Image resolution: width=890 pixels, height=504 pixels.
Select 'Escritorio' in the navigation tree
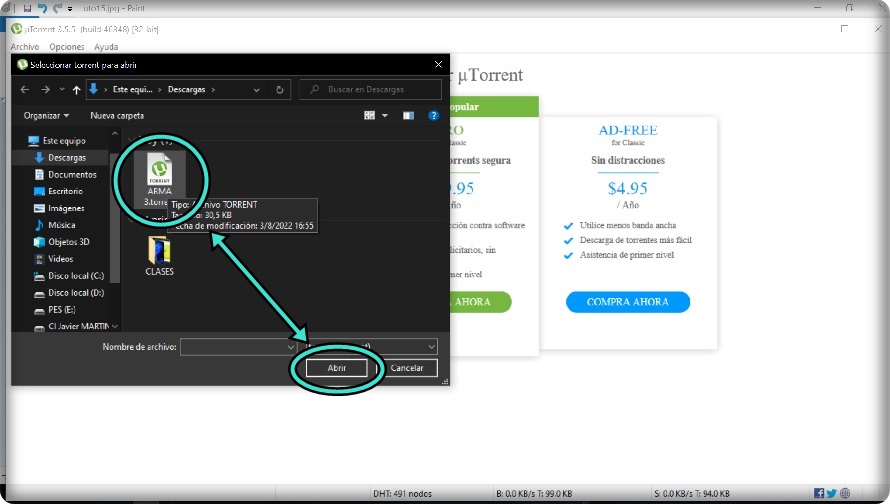click(x=65, y=191)
